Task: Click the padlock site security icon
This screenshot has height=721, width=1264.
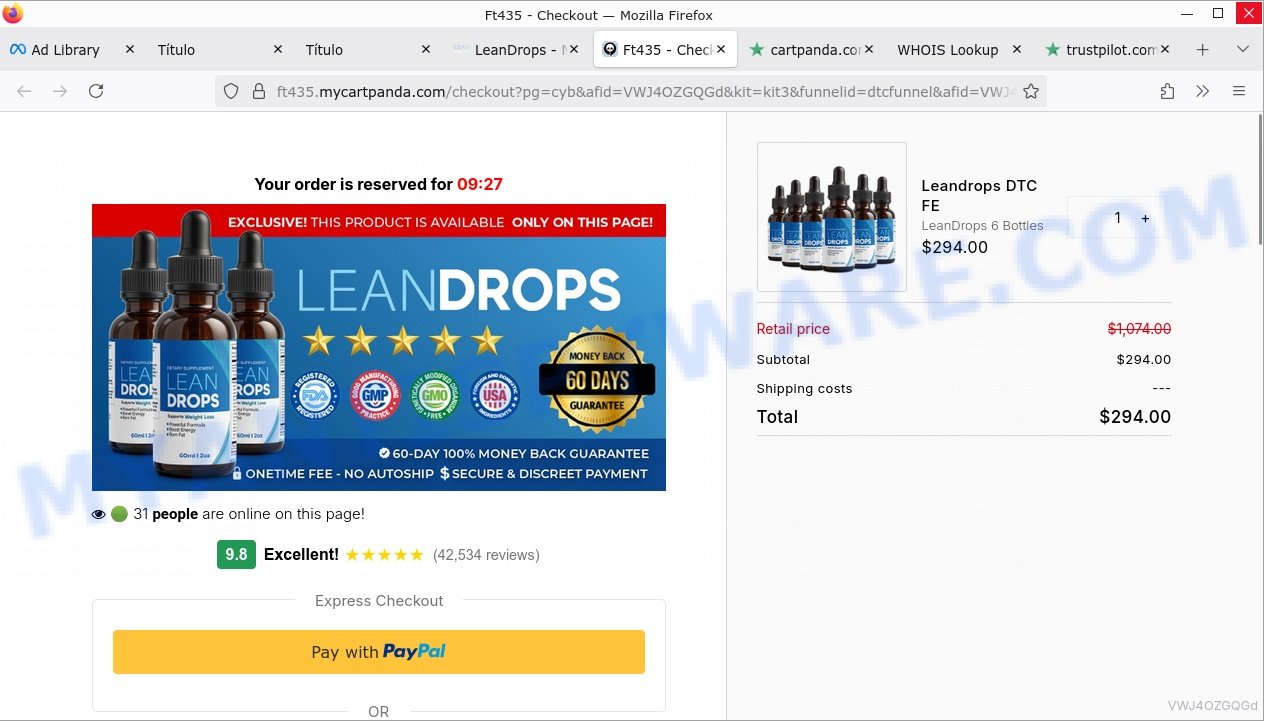Action: coord(258,91)
